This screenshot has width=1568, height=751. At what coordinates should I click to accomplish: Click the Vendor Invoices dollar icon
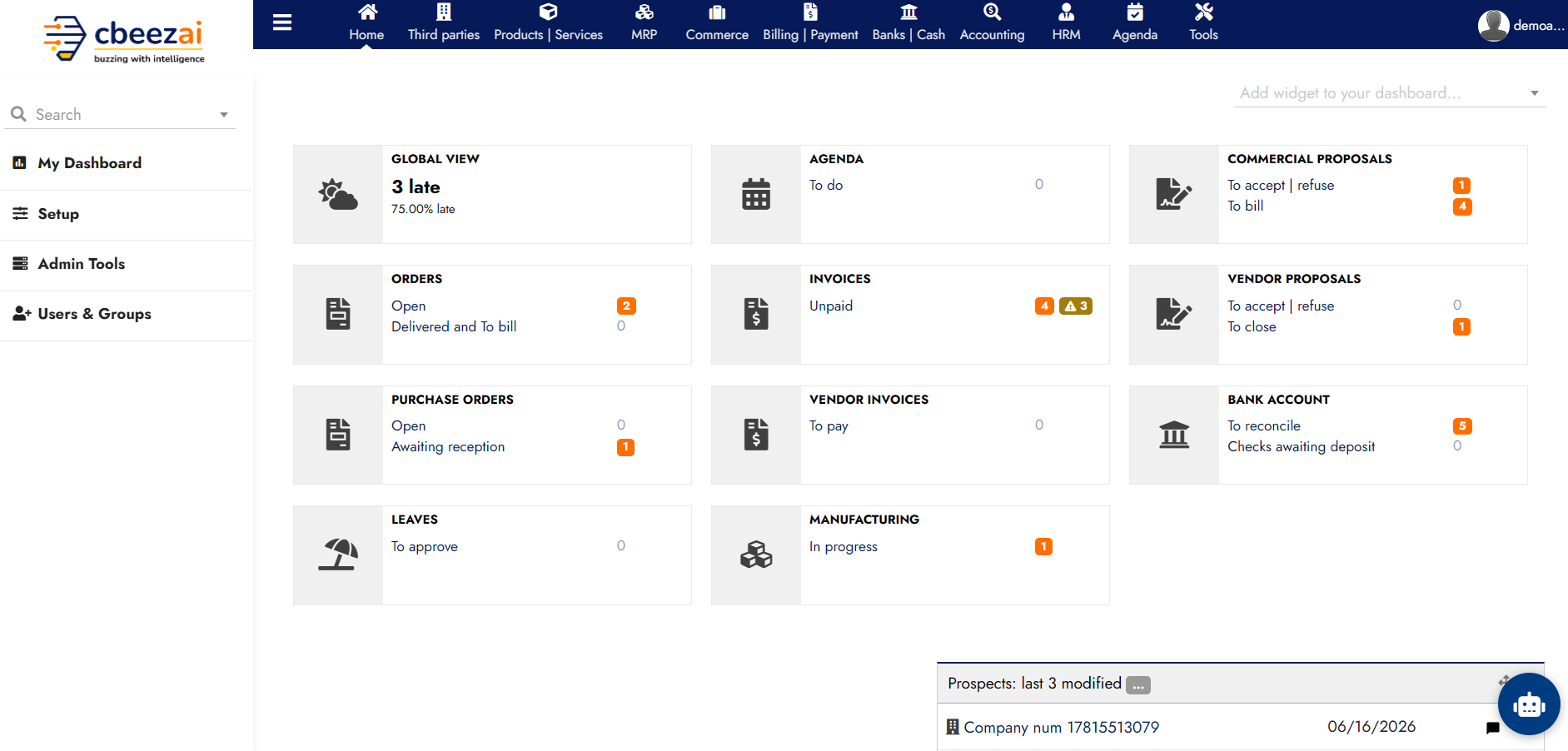pos(756,435)
